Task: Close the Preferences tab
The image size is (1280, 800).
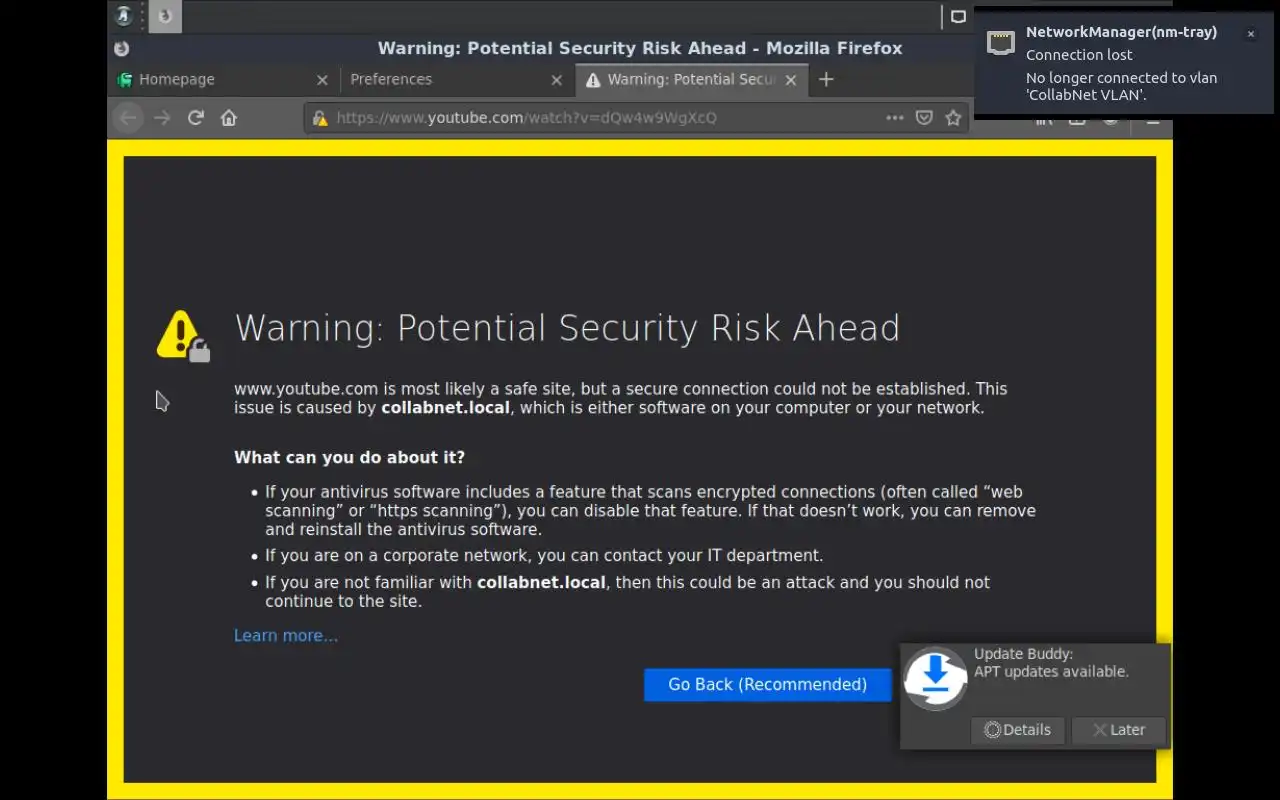Action: pyautogui.click(x=557, y=80)
